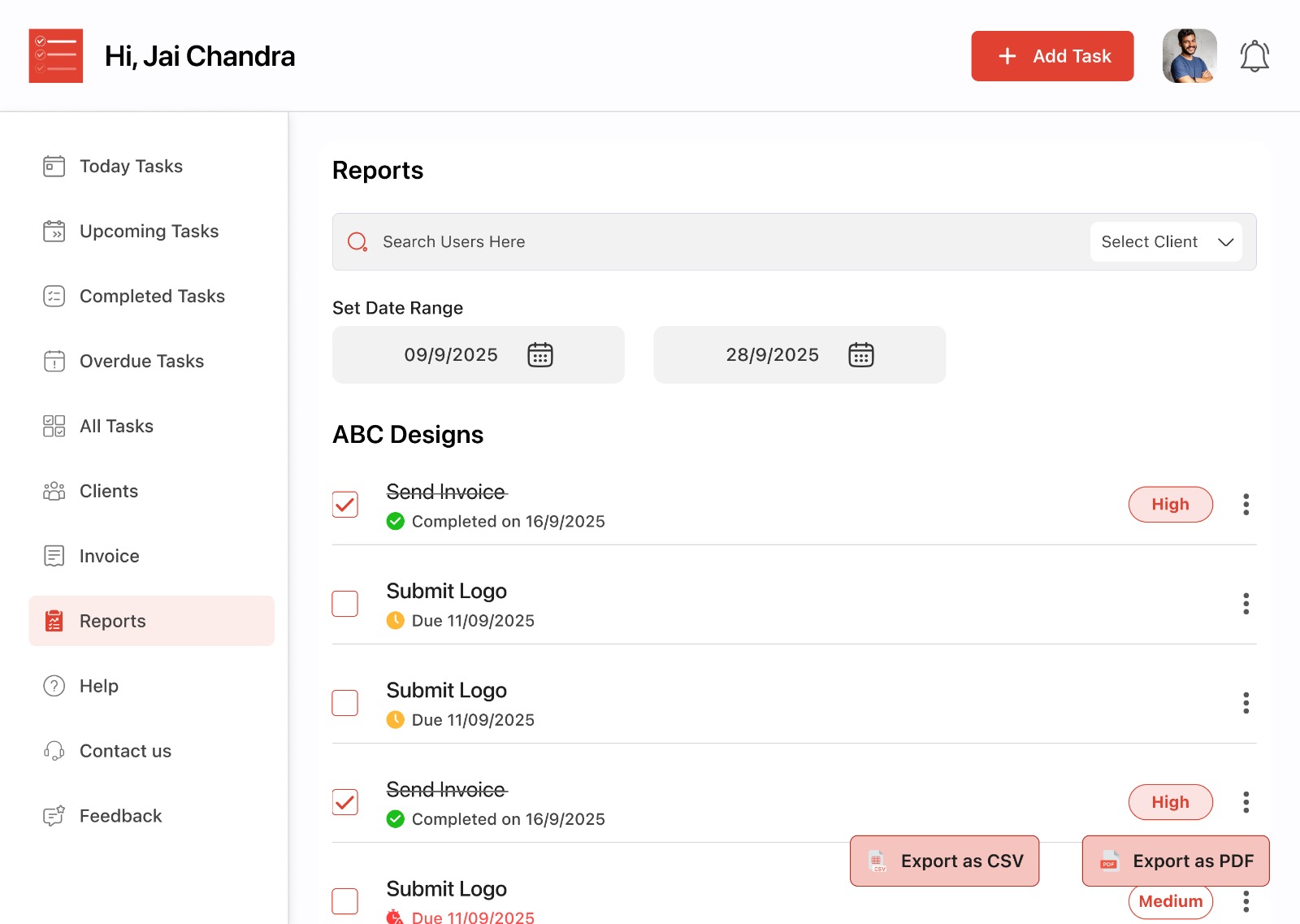Click the High priority badge on Send Invoice
The width and height of the screenshot is (1300, 924).
pyautogui.click(x=1170, y=504)
